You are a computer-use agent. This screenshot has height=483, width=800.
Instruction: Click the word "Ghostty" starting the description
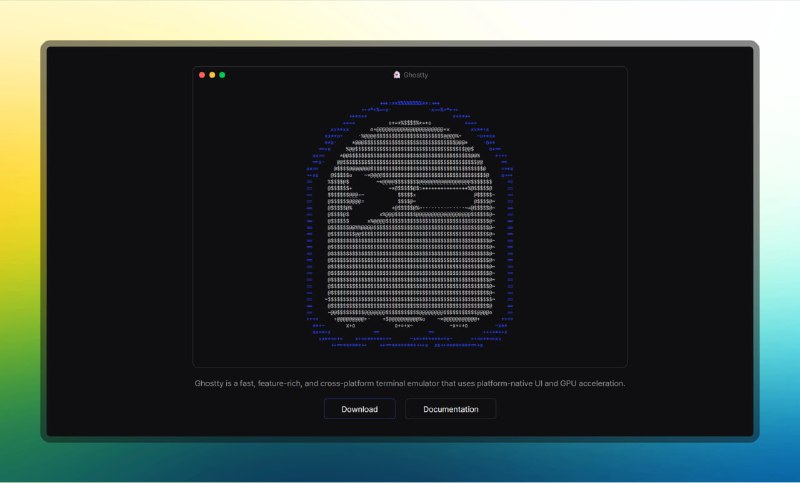coord(211,383)
